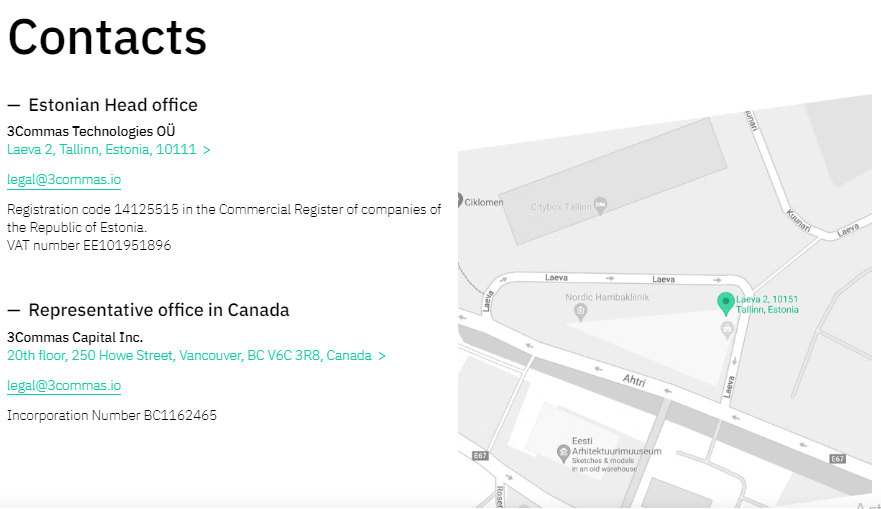
Task: Click the Ciklomen map pin
Action: [460, 200]
